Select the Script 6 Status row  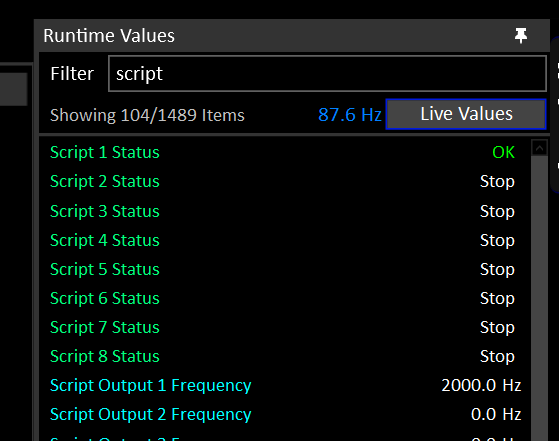click(284, 298)
